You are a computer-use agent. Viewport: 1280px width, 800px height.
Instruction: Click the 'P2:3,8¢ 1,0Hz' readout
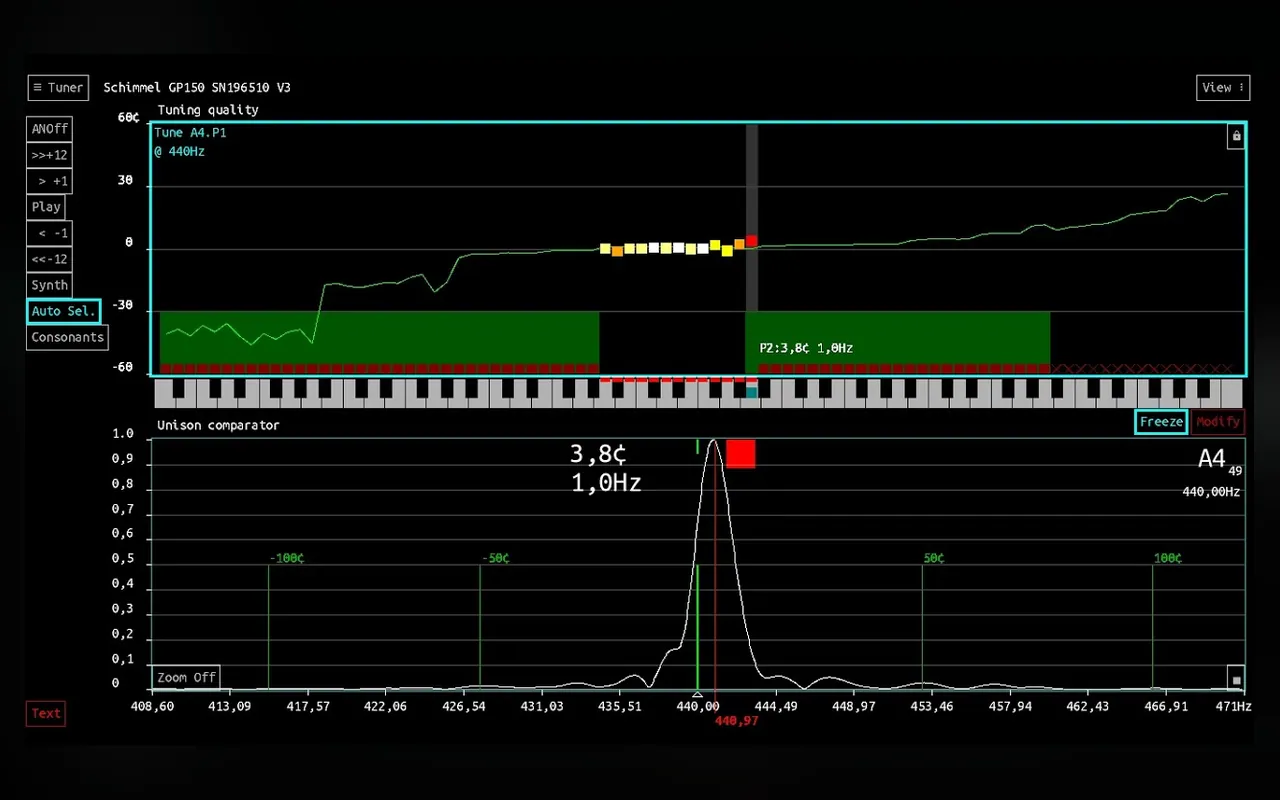pyautogui.click(x=806, y=348)
